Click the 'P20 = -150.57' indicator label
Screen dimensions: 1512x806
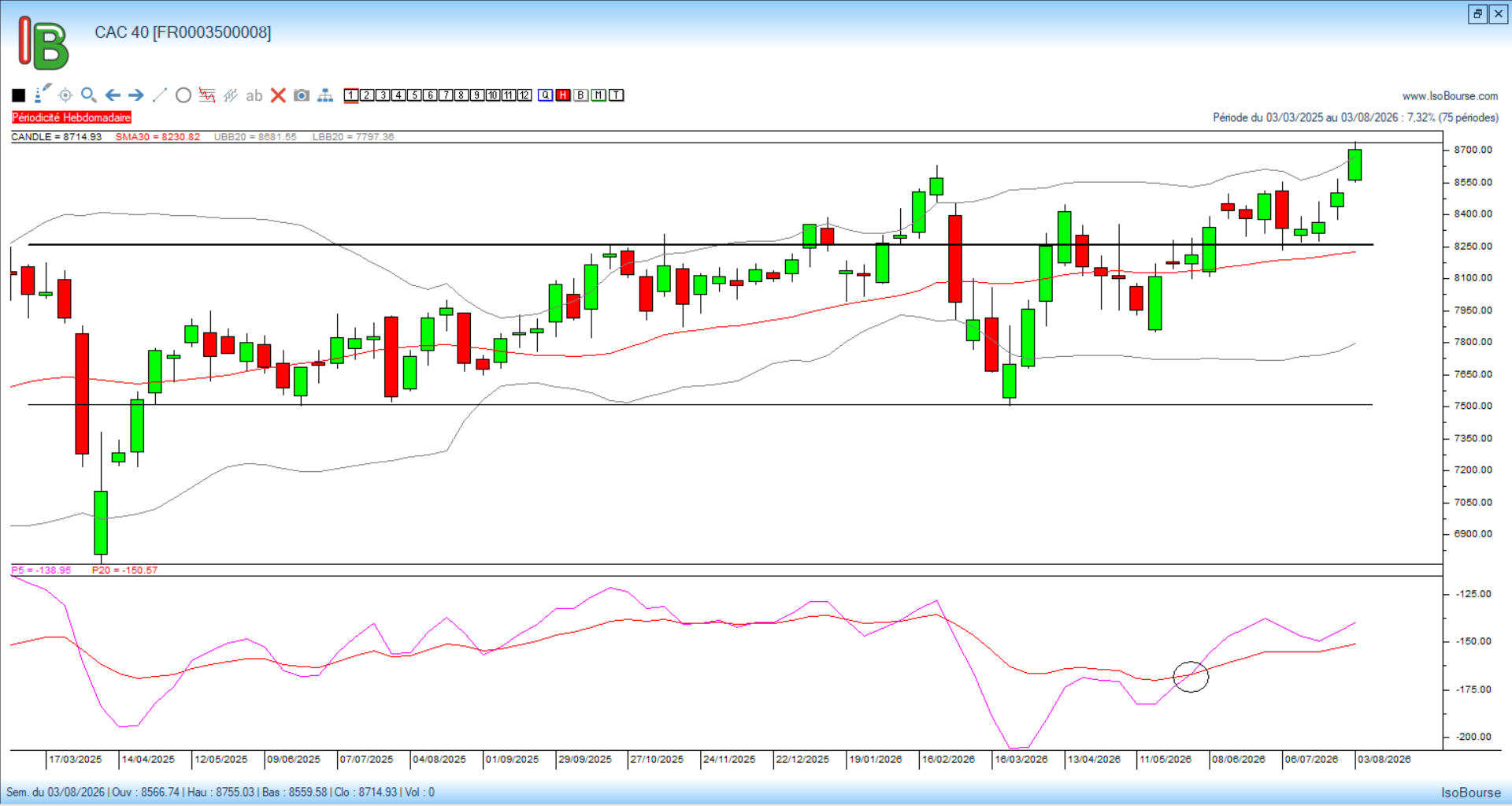coord(124,570)
